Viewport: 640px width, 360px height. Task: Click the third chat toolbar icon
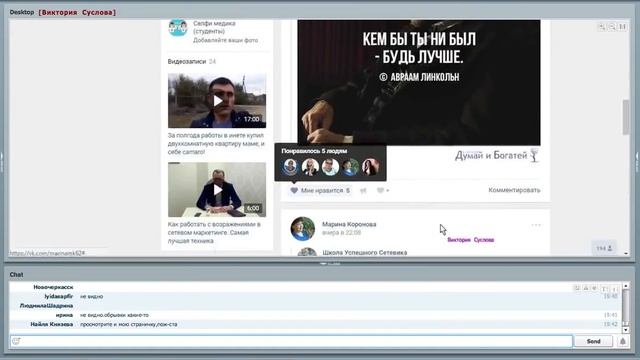coord(595,288)
